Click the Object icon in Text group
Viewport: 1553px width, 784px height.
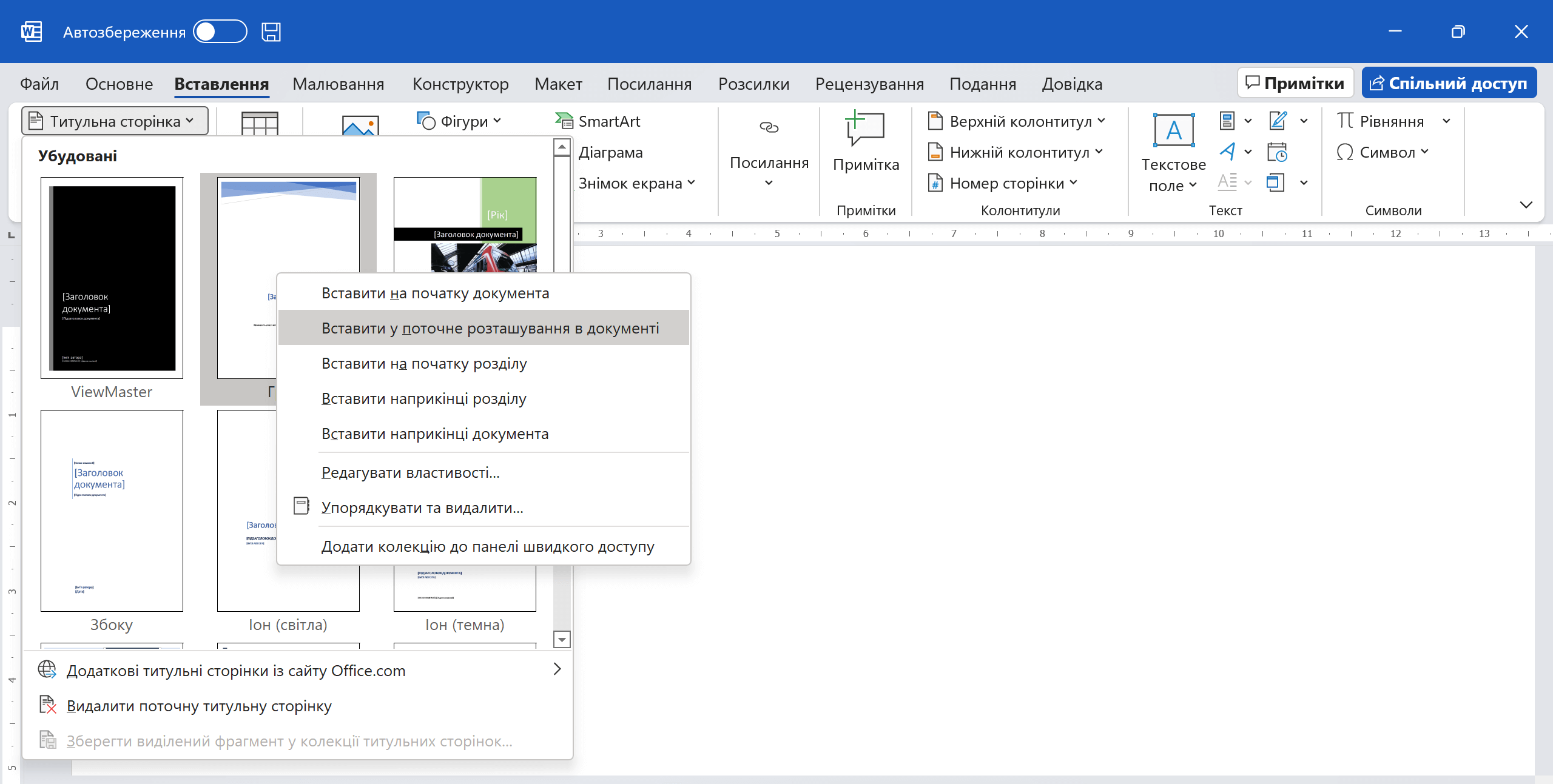click(x=1275, y=183)
